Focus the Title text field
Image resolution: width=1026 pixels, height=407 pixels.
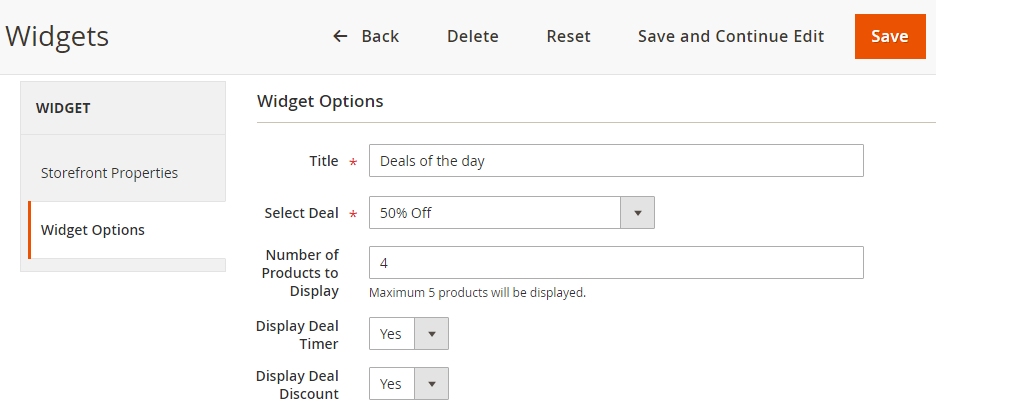coord(615,161)
